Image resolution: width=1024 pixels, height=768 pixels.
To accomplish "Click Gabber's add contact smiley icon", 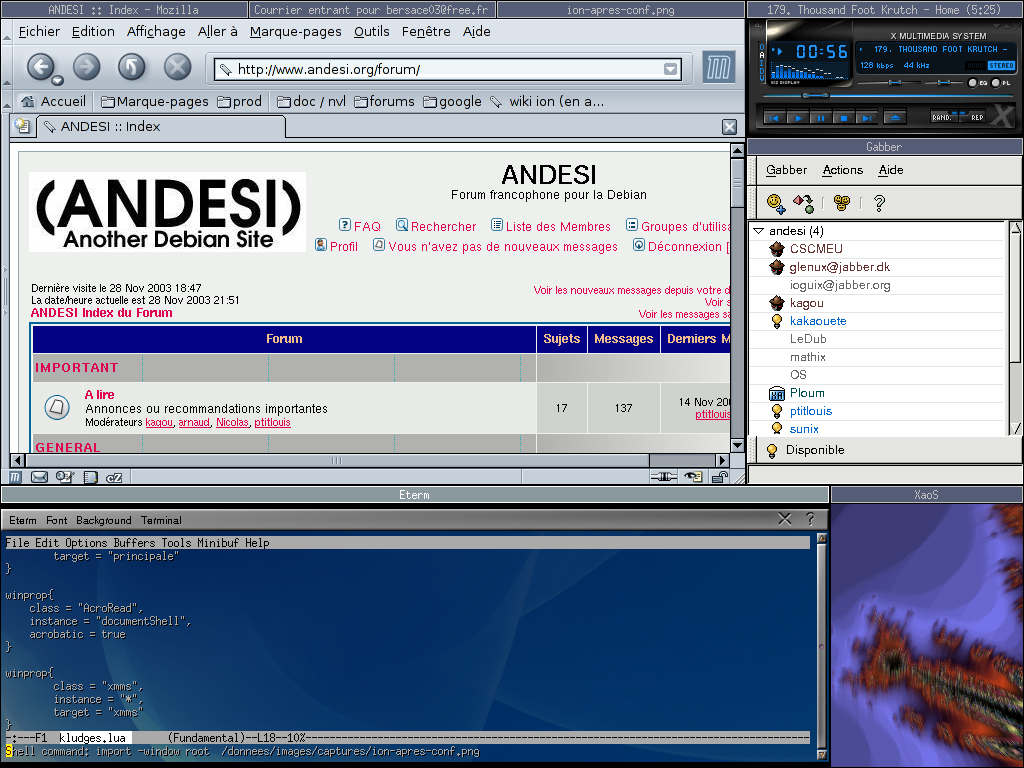I will click(776, 204).
